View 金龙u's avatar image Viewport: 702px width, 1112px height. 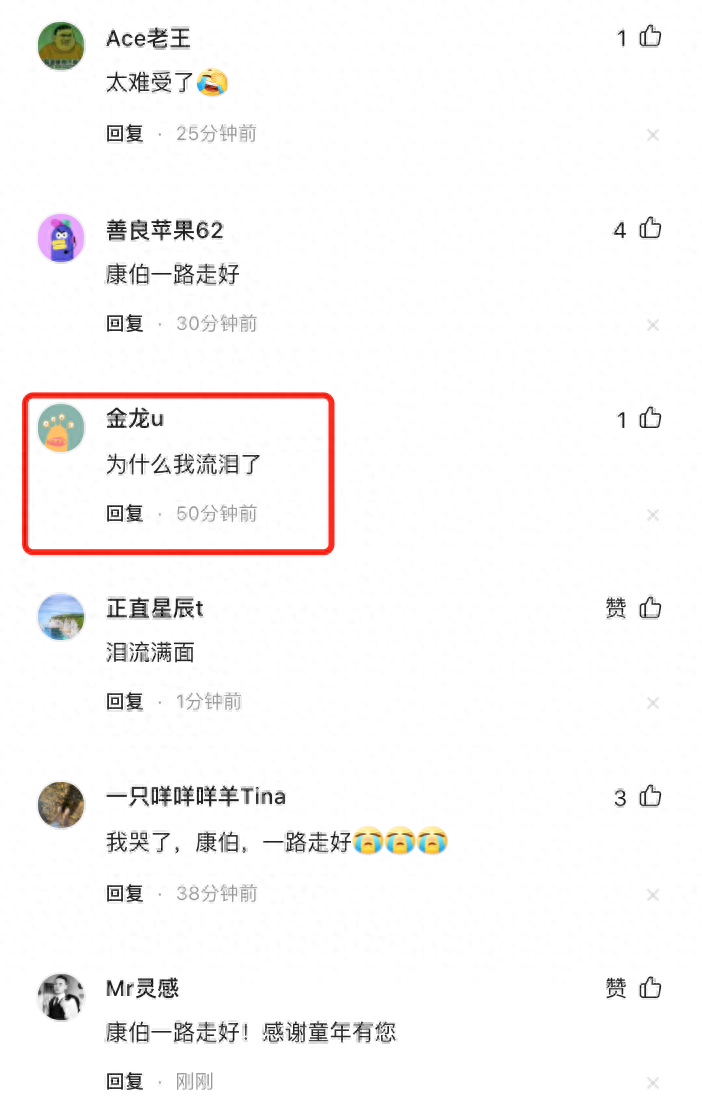click(x=61, y=428)
